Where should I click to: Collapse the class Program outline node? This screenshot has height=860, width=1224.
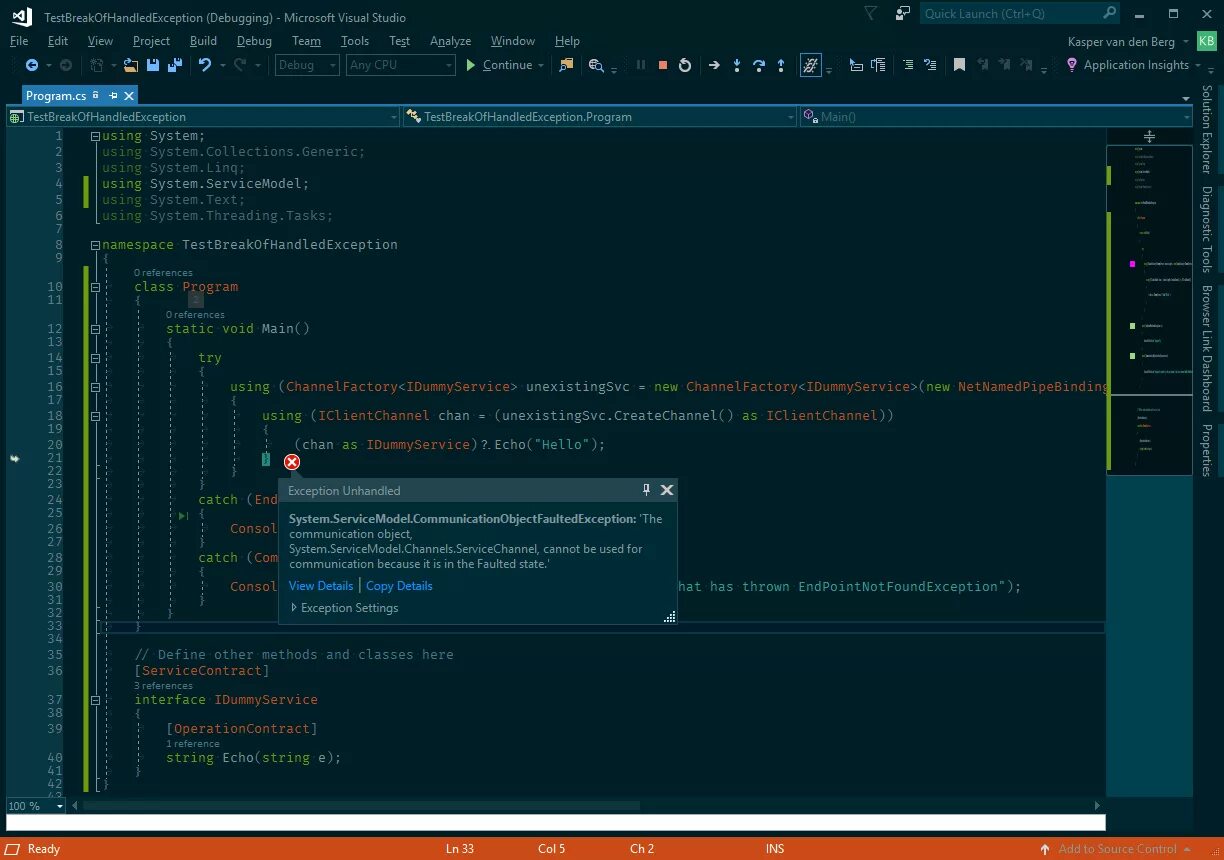(95, 287)
